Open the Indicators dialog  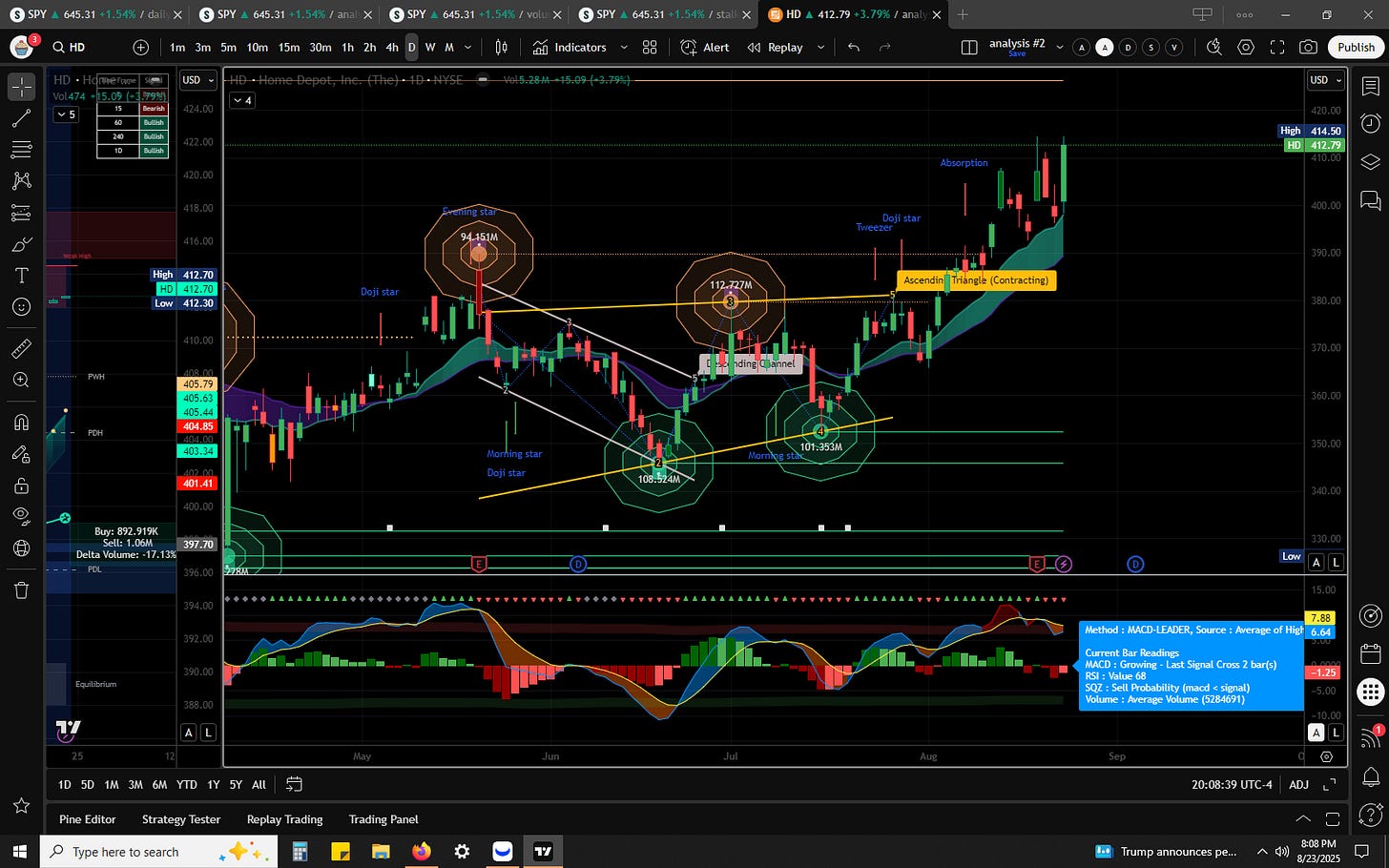point(570,47)
